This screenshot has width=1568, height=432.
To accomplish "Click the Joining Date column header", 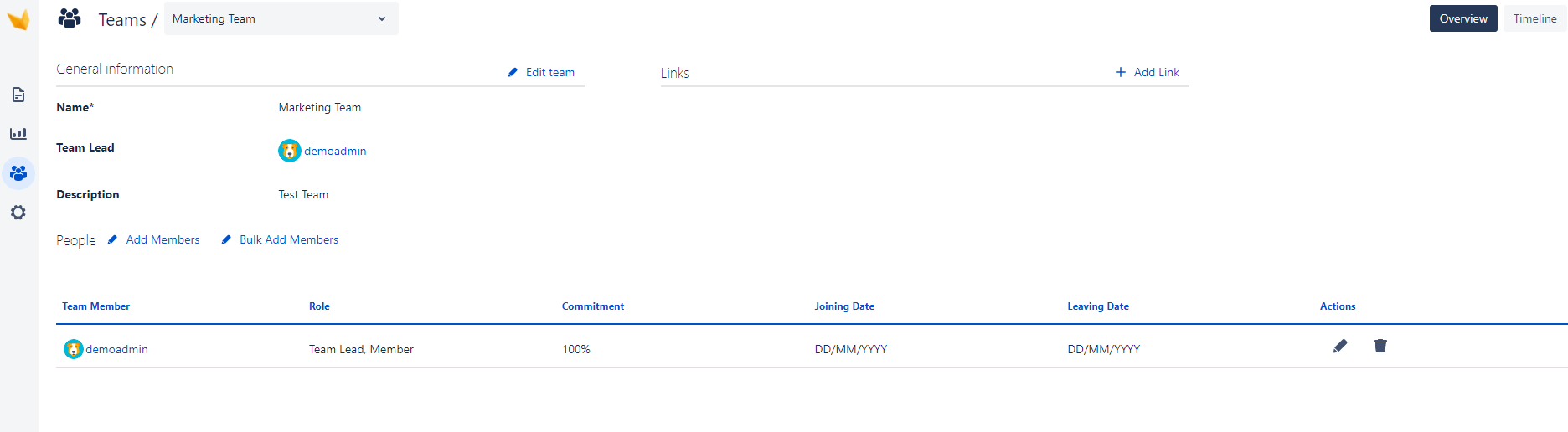I will (844, 306).
